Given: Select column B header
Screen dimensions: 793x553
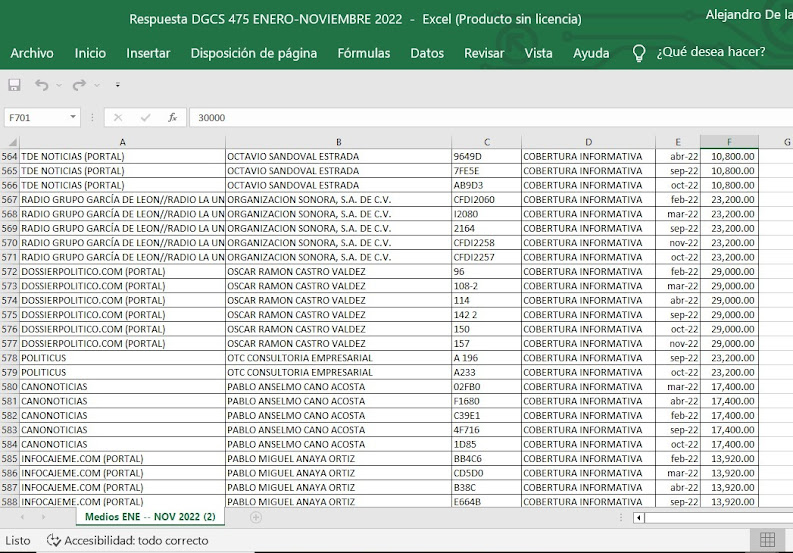Looking at the screenshot, I should tap(338, 142).
